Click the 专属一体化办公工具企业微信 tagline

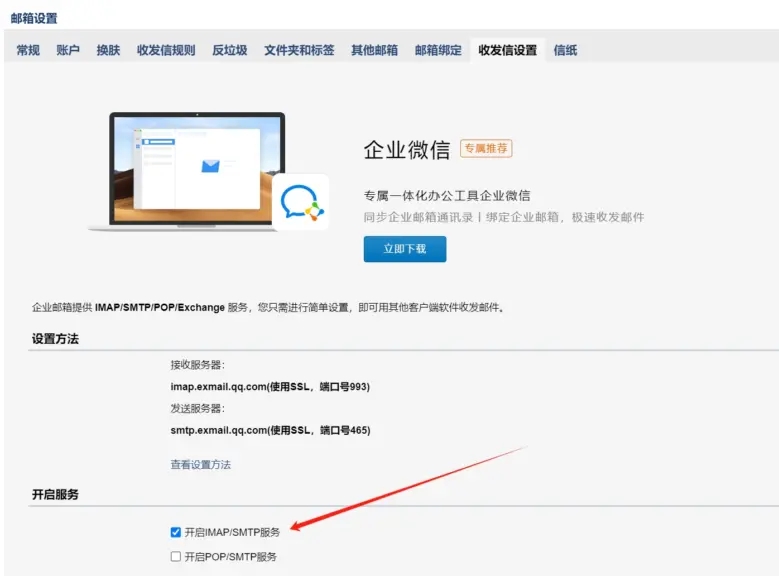447,195
